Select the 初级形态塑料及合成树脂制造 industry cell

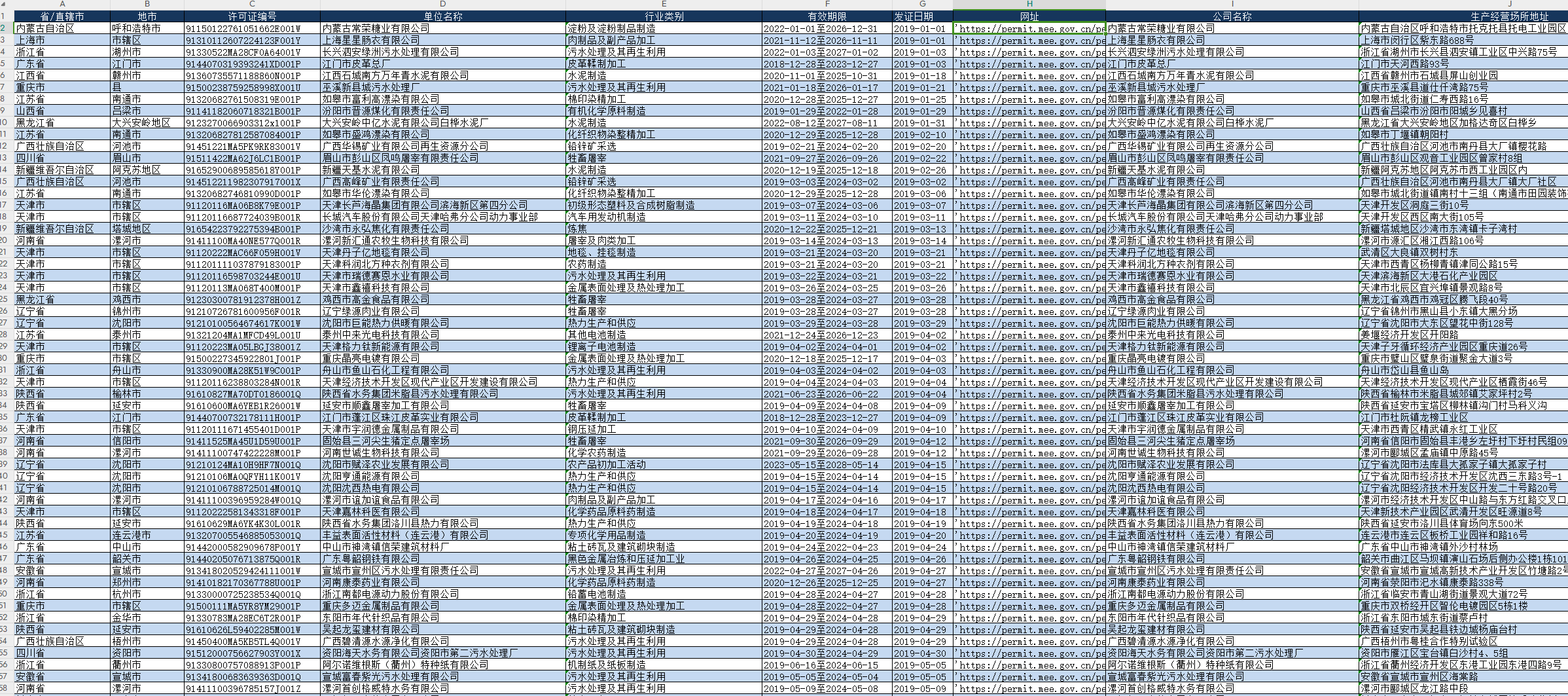click(664, 205)
